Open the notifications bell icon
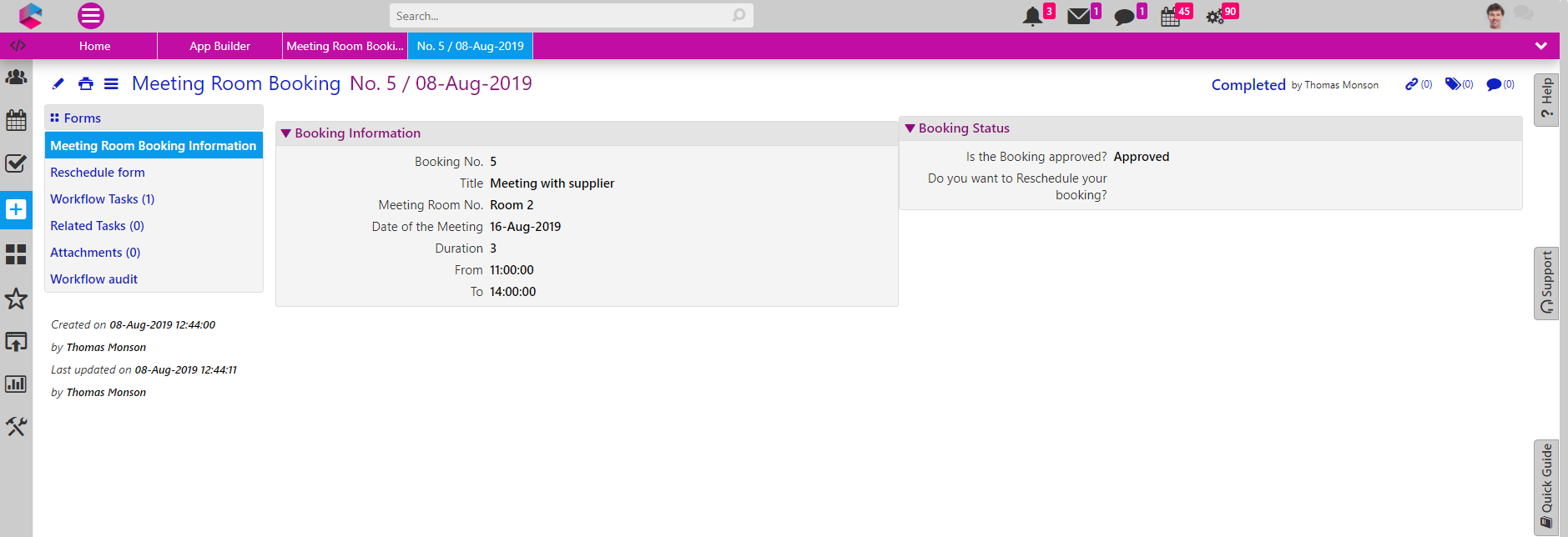Screen dimensions: 1568x537 click(x=1033, y=16)
